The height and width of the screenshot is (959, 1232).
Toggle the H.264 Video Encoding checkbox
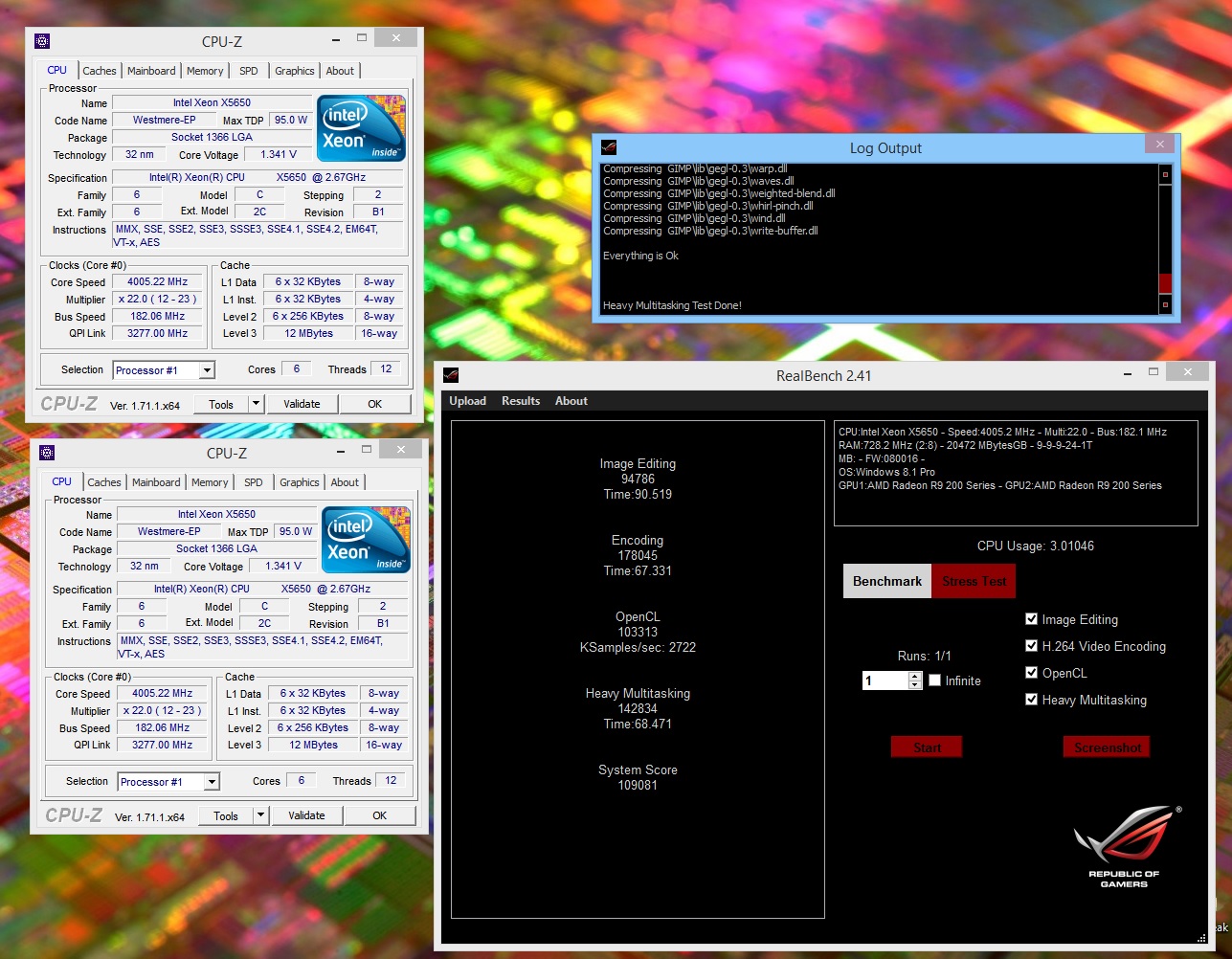1031,646
